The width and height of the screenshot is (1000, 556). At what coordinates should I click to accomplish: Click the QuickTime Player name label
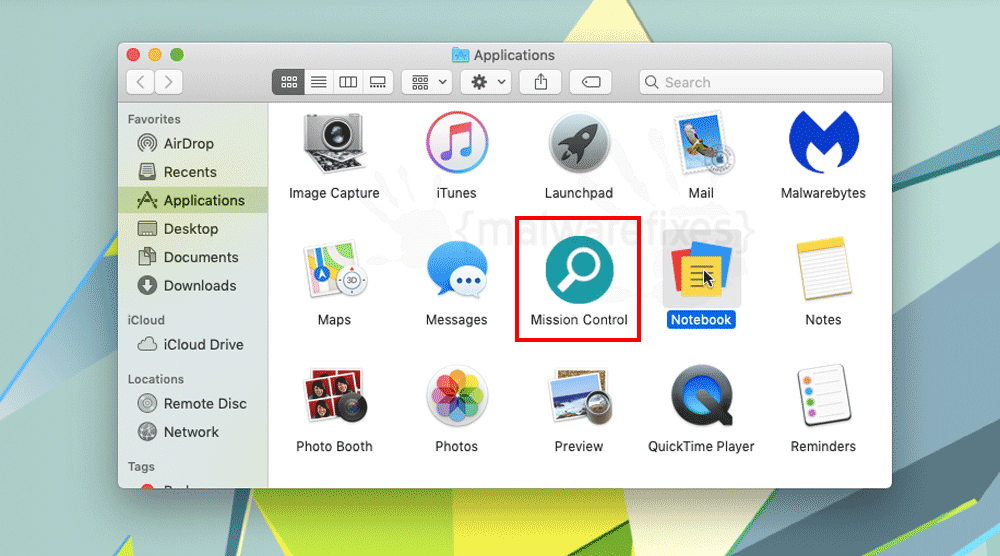[702, 446]
